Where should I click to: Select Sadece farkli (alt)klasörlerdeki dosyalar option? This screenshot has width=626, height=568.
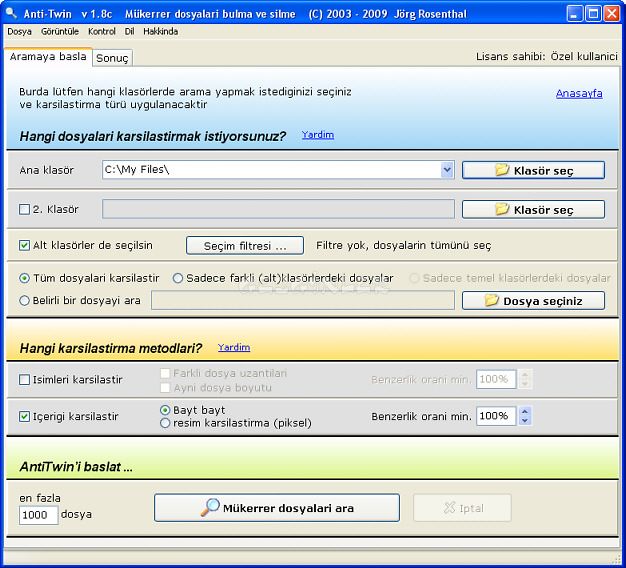pos(178,278)
